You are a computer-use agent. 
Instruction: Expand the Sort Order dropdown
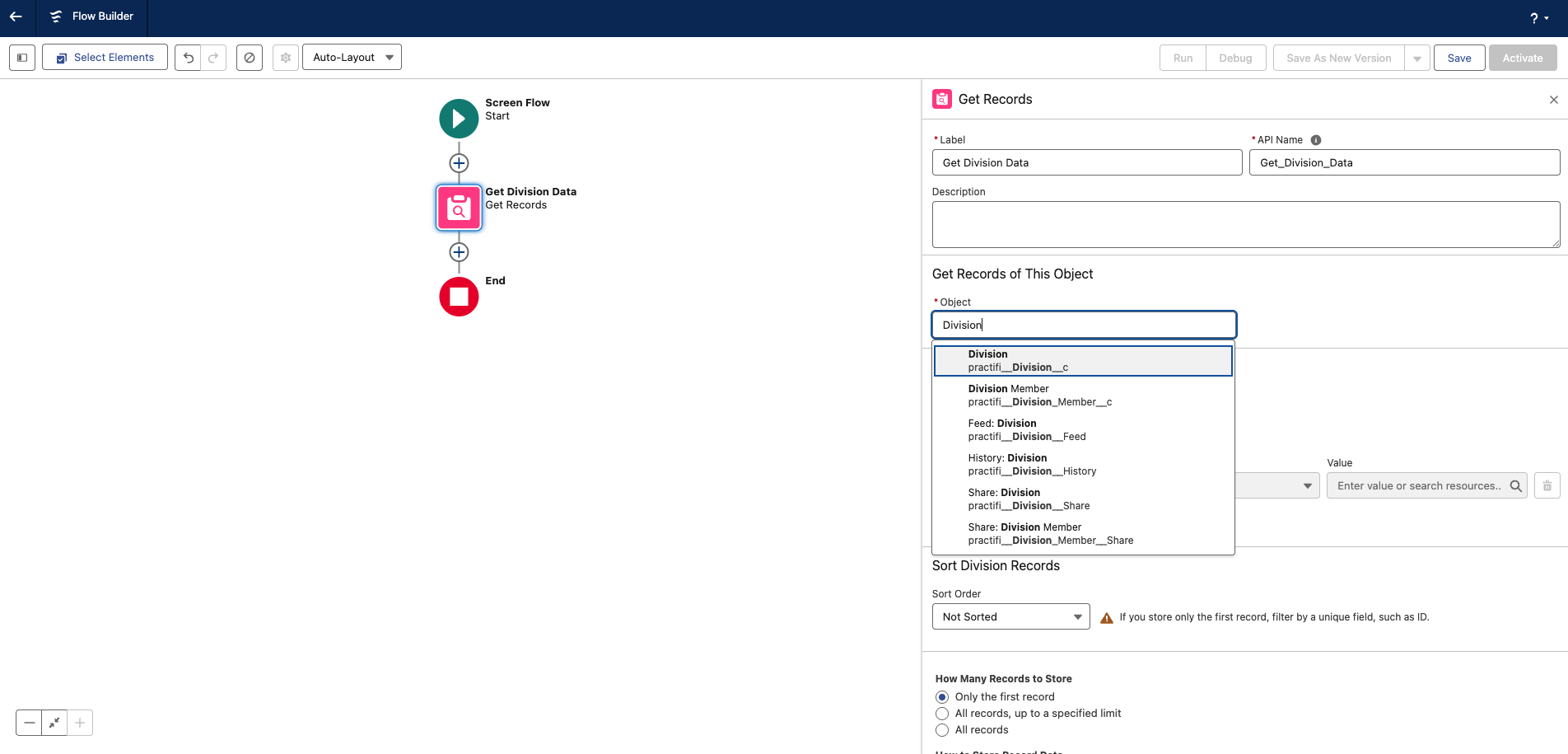(x=1010, y=616)
